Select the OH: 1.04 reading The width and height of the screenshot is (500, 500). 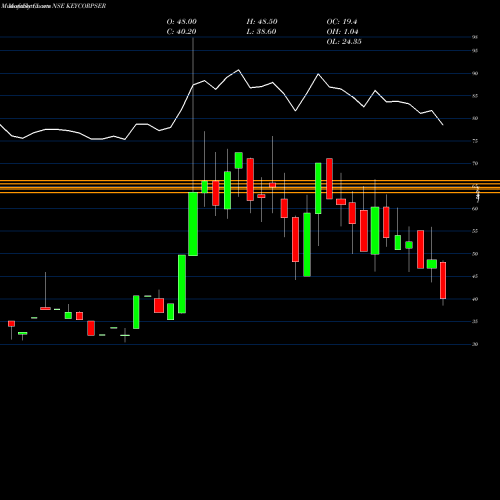coord(343,32)
